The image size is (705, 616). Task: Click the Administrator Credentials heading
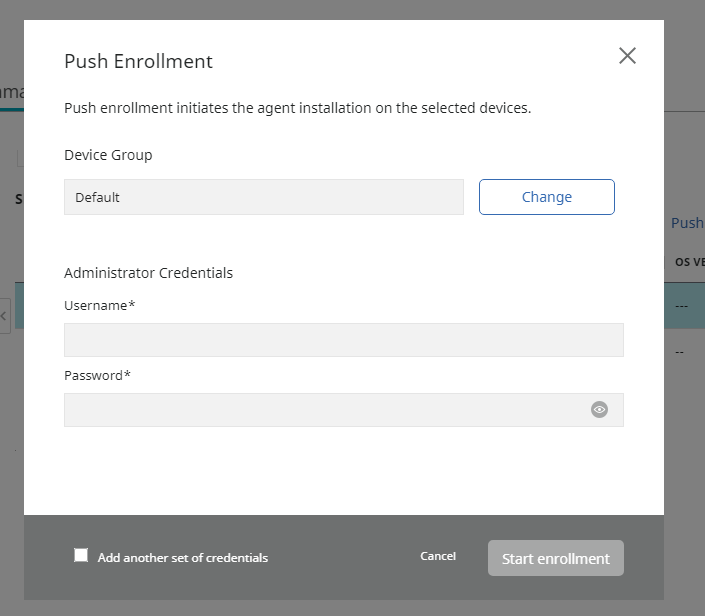pos(148,272)
